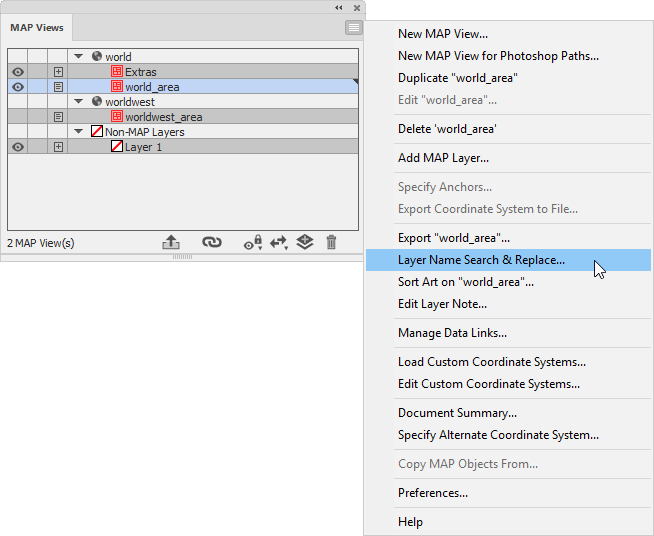The width and height of the screenshot is (654, 536).
Task: Click the trash delete icon
Action: pyautogui.click(x=331, y=242)
